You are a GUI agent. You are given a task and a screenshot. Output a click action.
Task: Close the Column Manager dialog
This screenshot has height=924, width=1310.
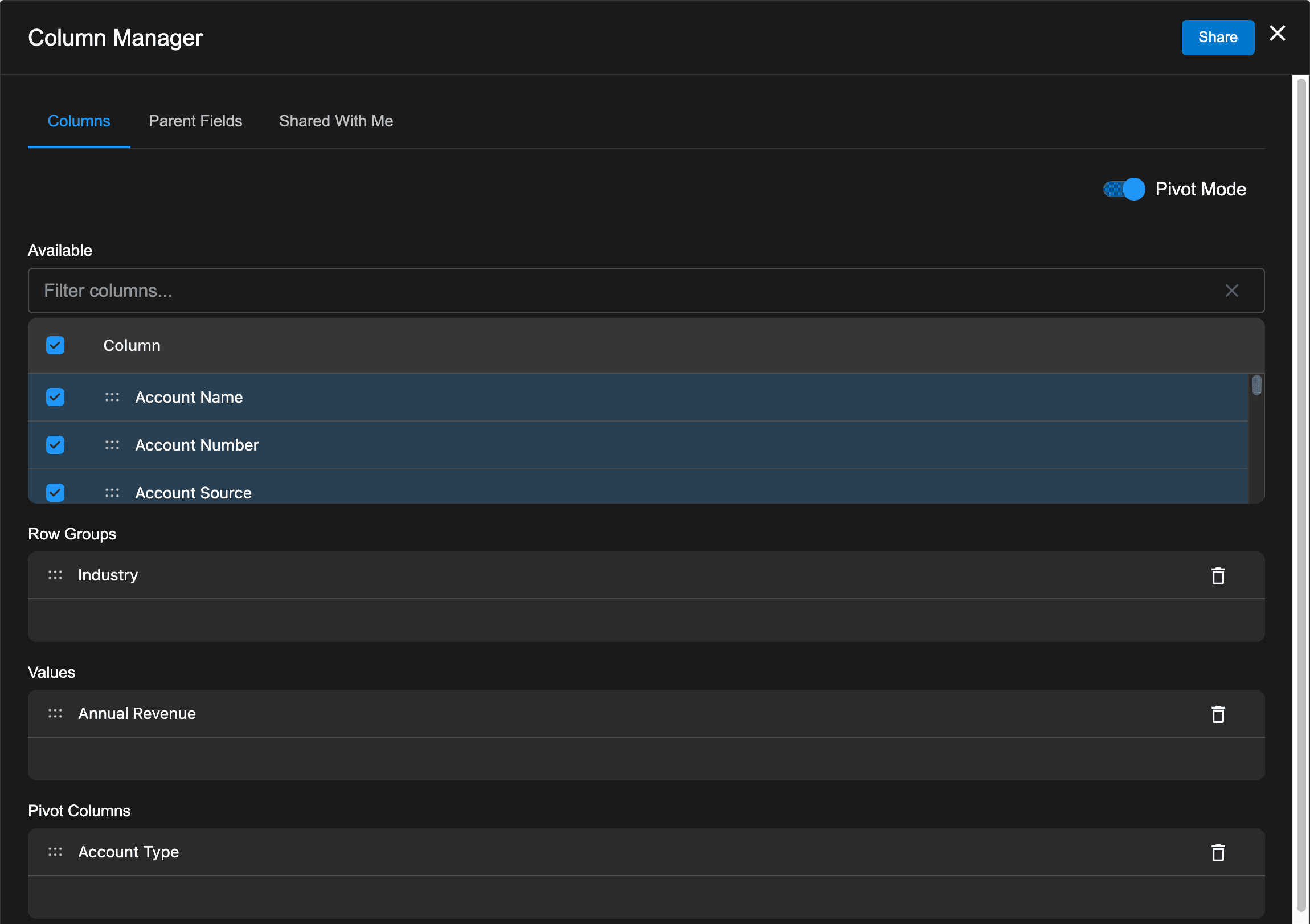click(x=1277, y=33)
